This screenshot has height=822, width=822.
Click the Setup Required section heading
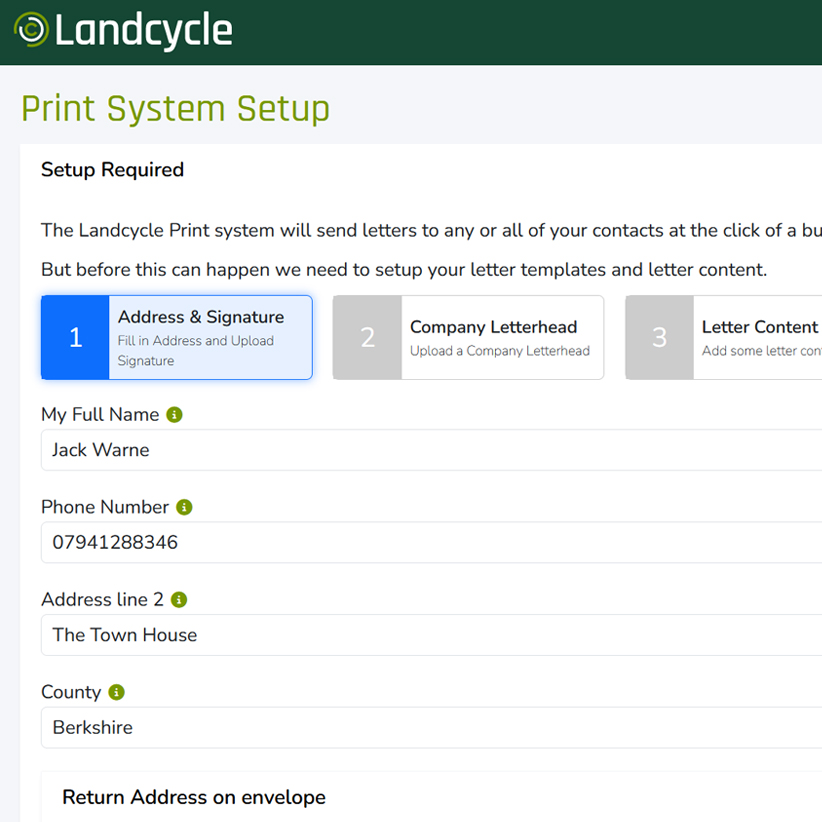point(113,170)
